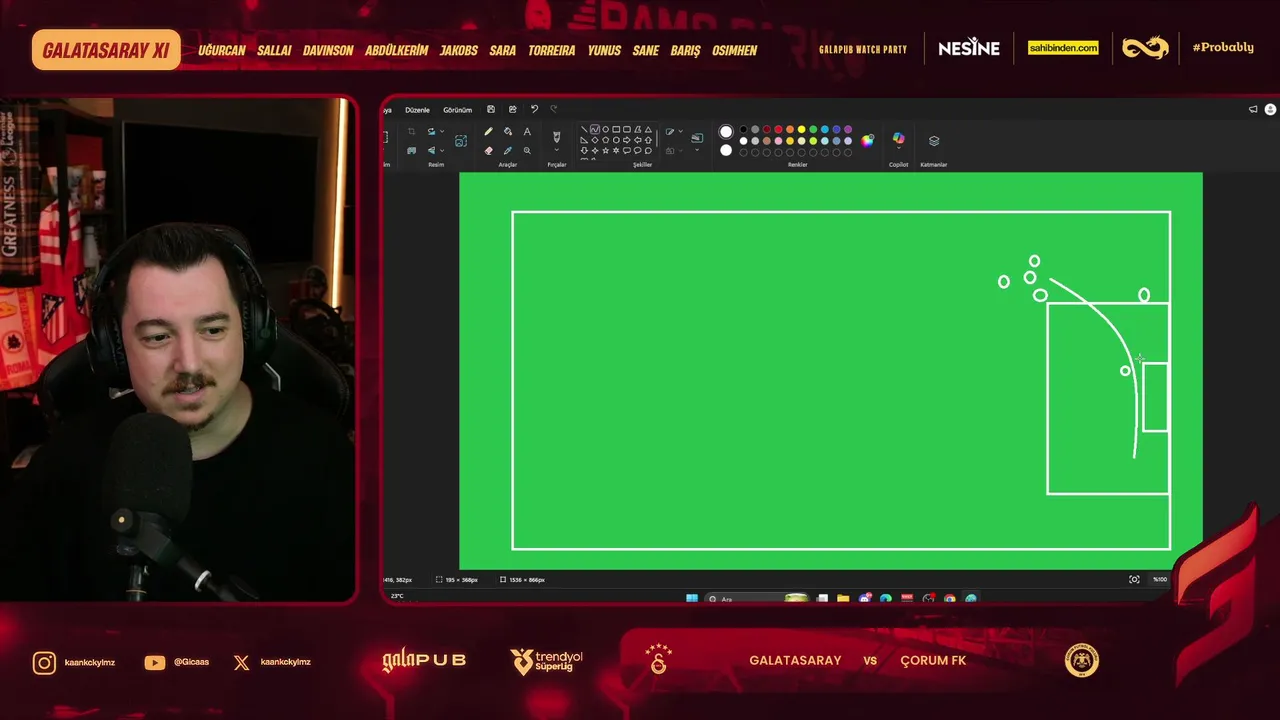Undo the last action in Paint
Screen dimensions: 1280x720
534,110
